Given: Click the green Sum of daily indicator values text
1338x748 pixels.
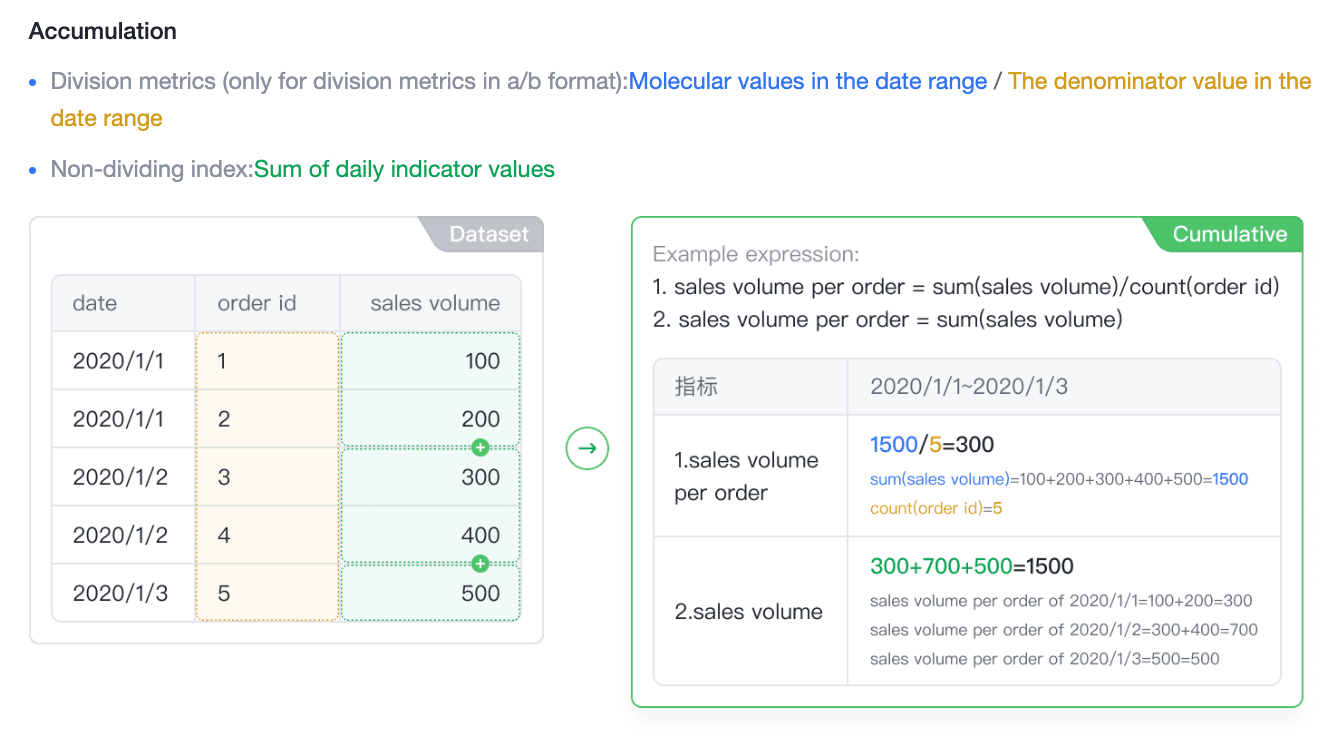Looking at the screenshot, I should pos(404,169).
